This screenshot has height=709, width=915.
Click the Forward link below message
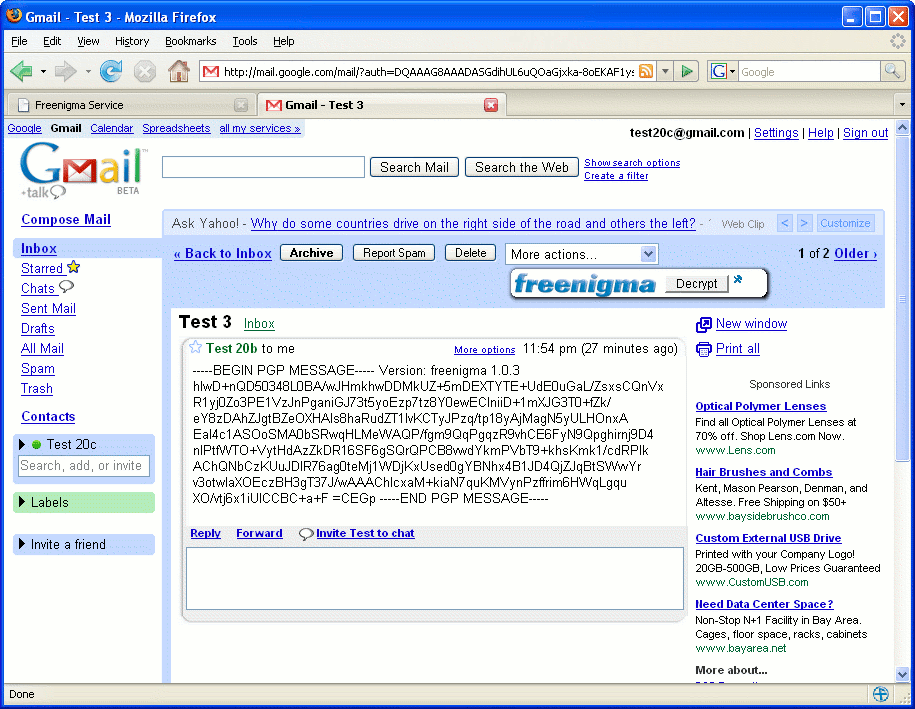click(x=259, y=533)
